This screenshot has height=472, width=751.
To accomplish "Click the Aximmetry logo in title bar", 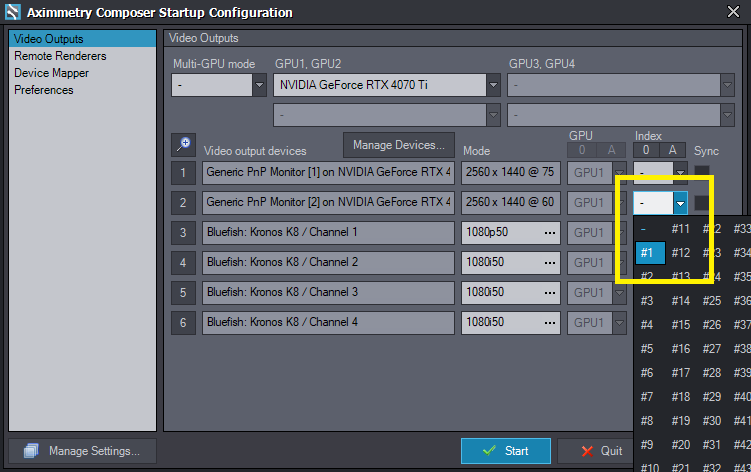I will [11, 12].
